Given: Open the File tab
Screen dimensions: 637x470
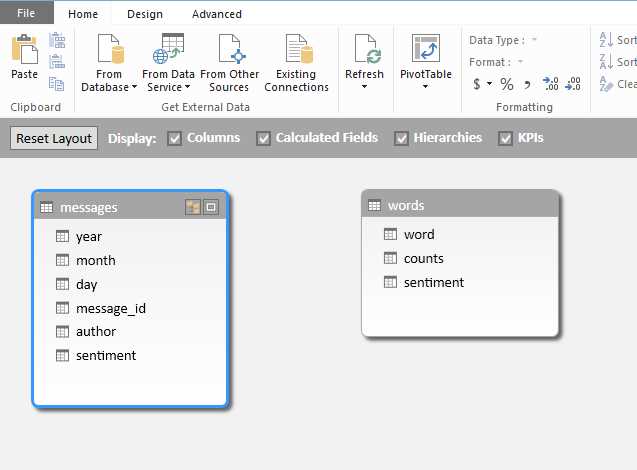Looking at the screenshot, I should [x=26, y=13].
